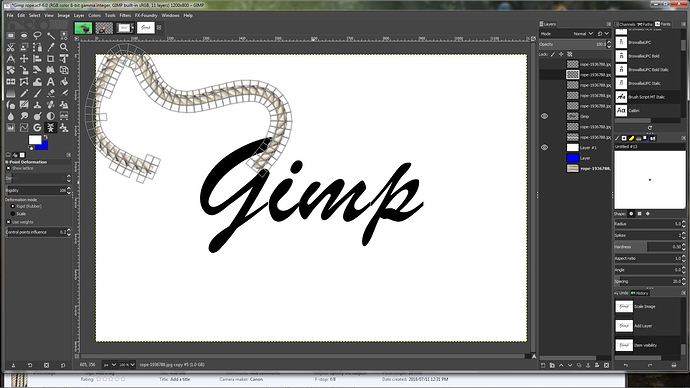Select the Paintbrush tool
690x388 pixels.
[37, 93]
